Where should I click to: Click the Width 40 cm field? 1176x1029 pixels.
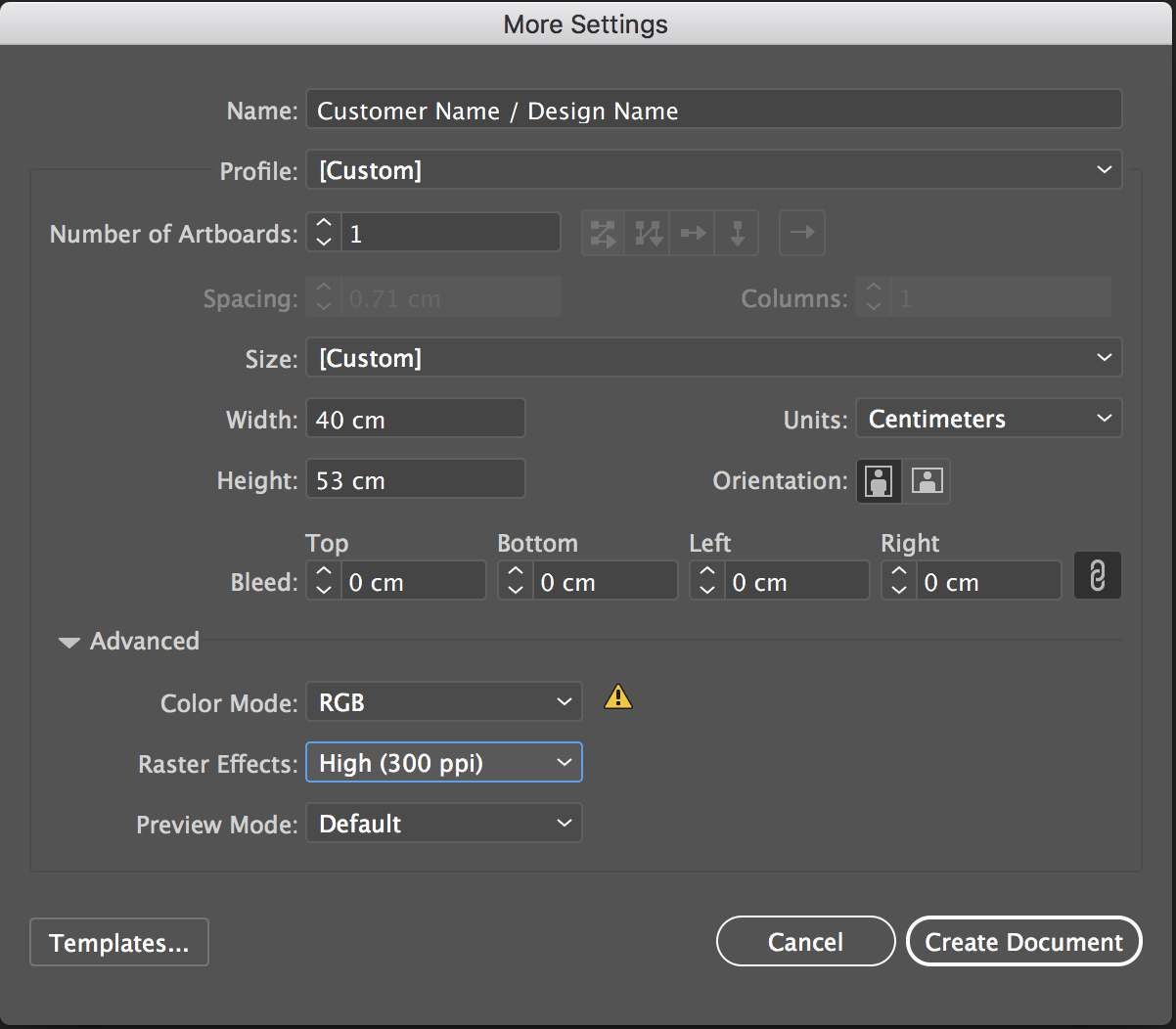tap(416, 419)
